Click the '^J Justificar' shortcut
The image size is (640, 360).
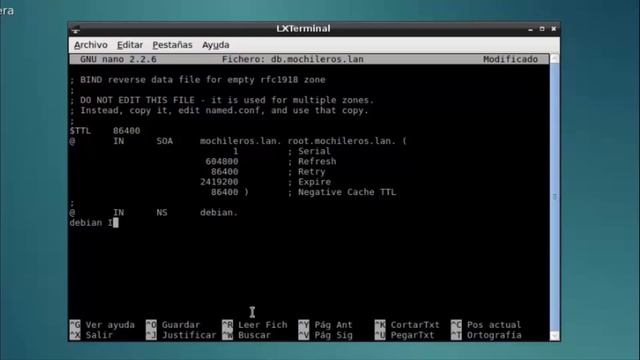(181, 335)
